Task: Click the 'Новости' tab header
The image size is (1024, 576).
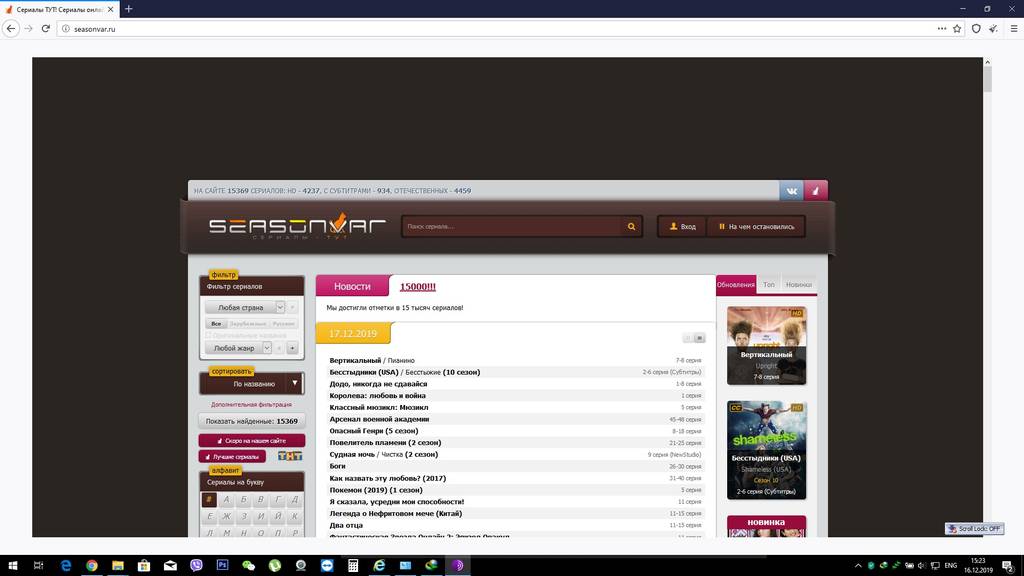Action: coord(352,286)
